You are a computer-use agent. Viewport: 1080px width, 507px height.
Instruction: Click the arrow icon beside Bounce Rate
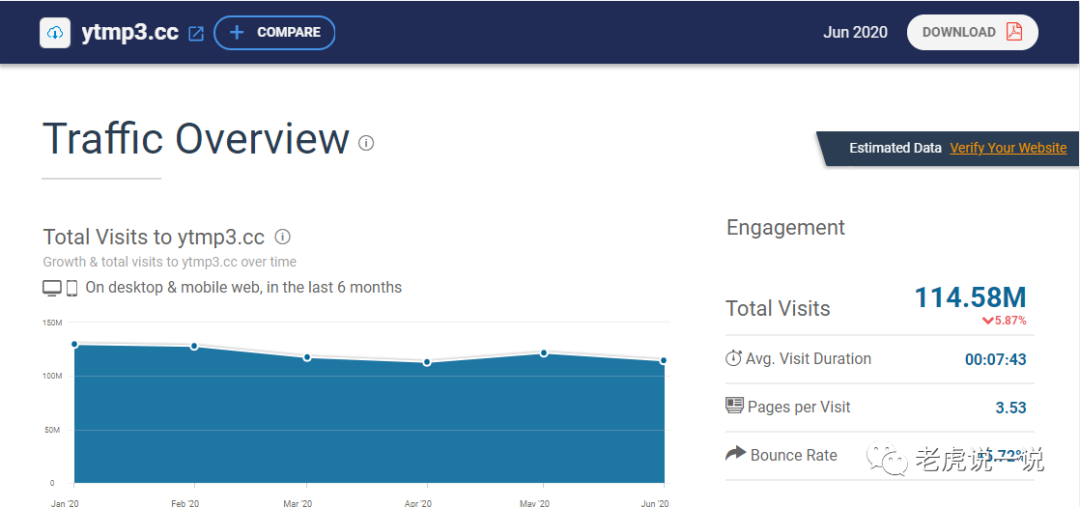coord(736,453)
